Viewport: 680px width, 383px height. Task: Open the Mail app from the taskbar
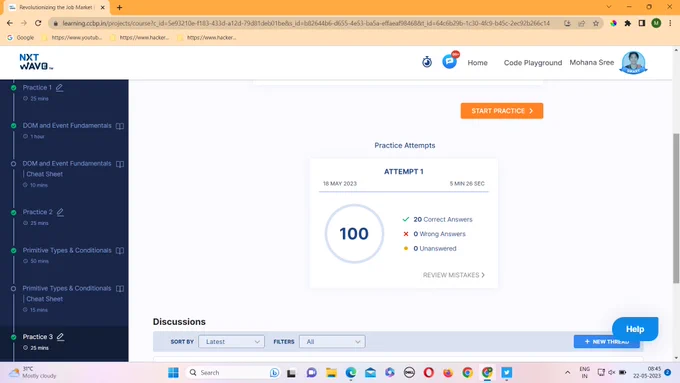(x=370, y=373)
